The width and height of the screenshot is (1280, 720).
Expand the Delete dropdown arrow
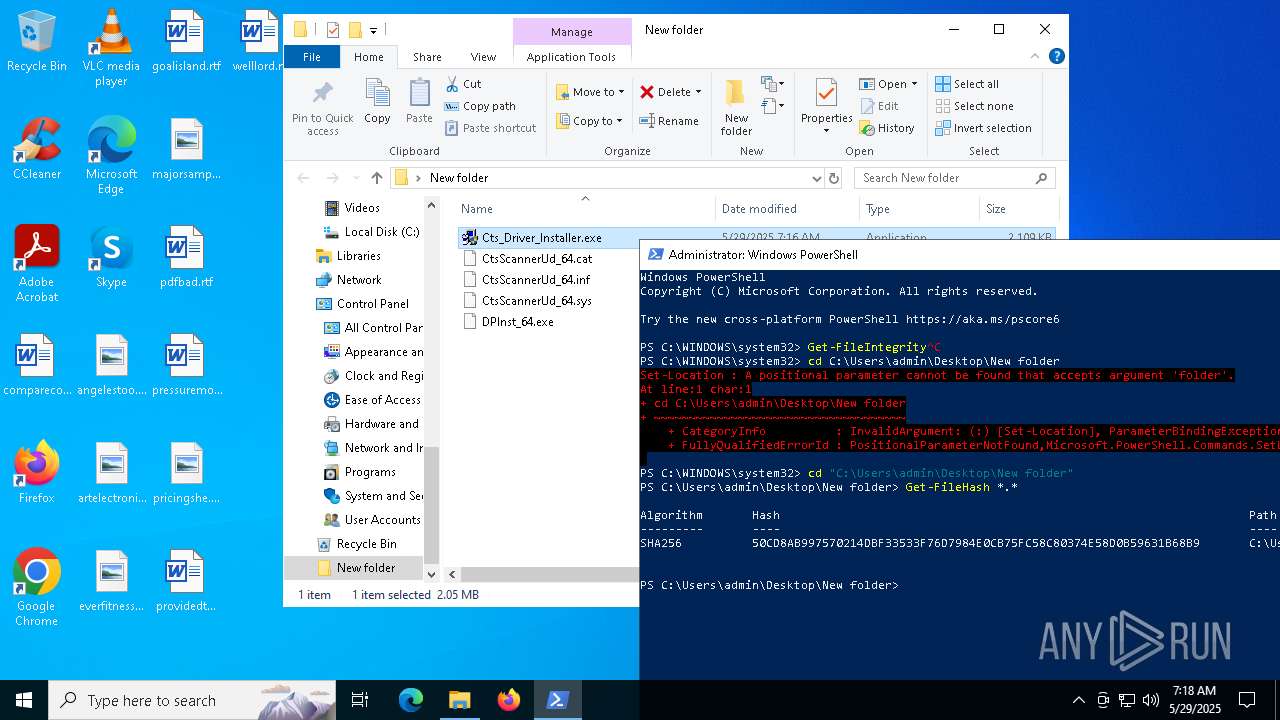tap(698, 92)
